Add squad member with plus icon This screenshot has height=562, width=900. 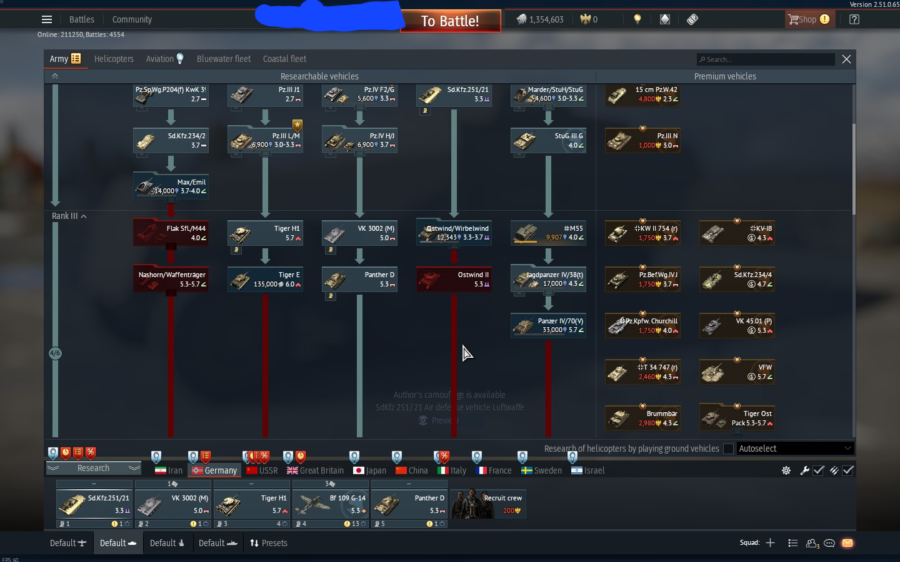click(x=770, y=543)
